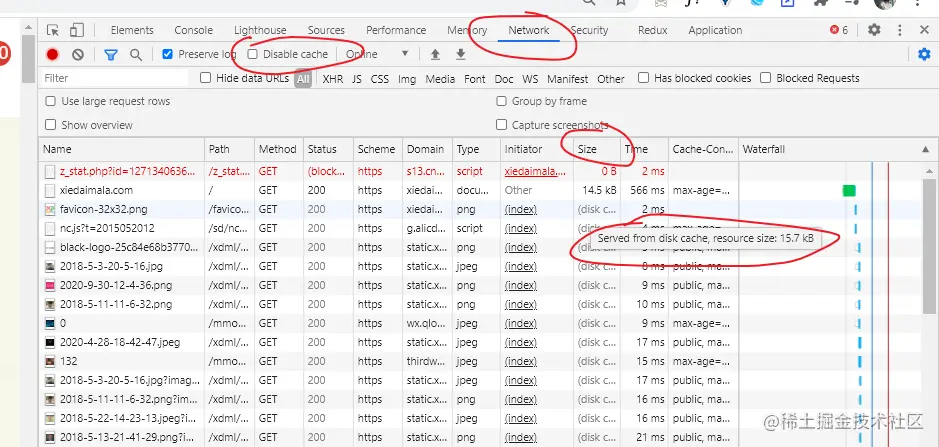Switch to the Console tab
The height and width of the screenshot is (447, 939).
coord(193,30)
